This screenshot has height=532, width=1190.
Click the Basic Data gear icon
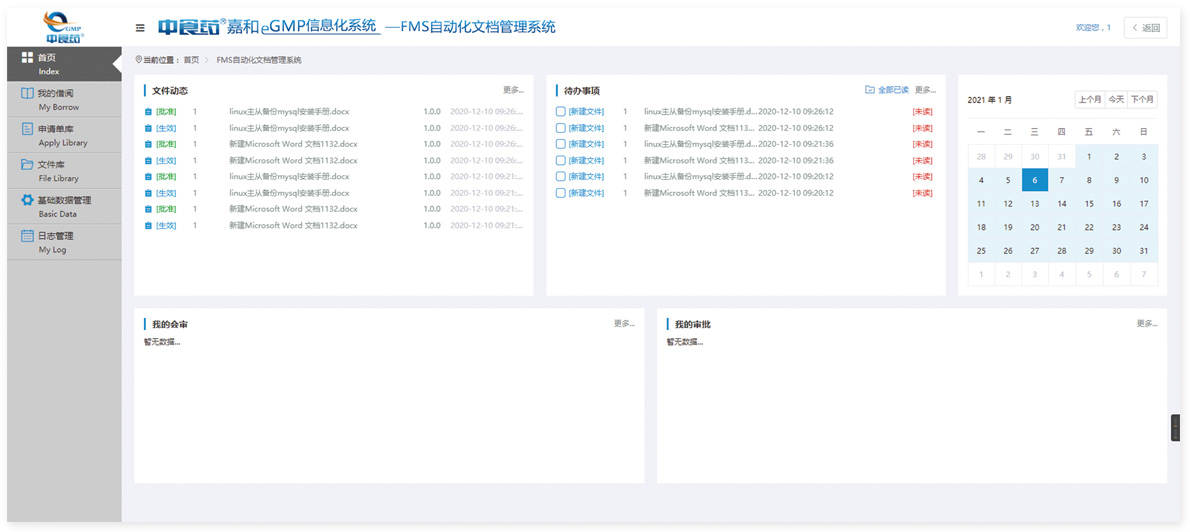[28, 200]
